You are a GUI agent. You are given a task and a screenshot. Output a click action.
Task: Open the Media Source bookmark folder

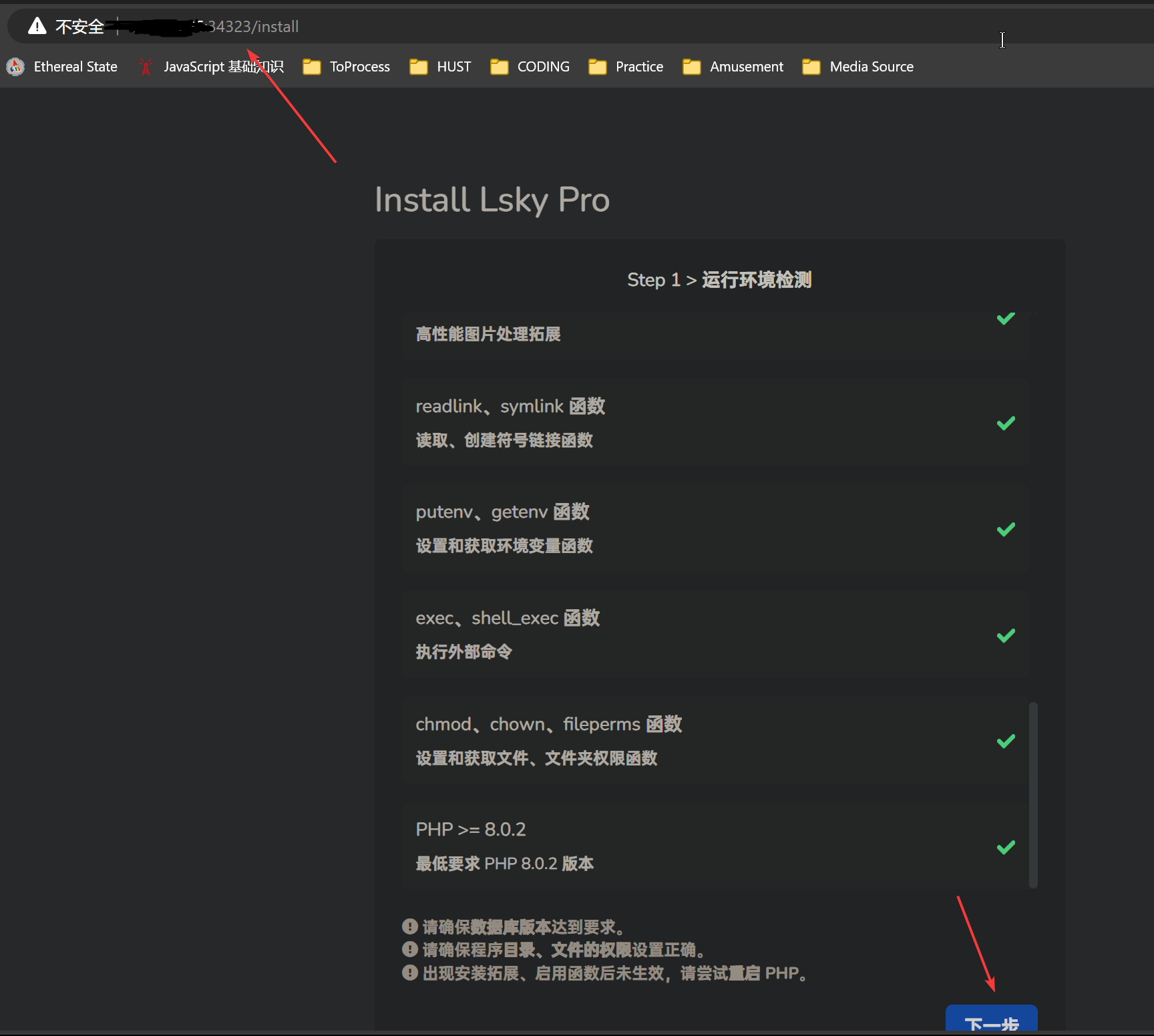(x=857, y=67)
